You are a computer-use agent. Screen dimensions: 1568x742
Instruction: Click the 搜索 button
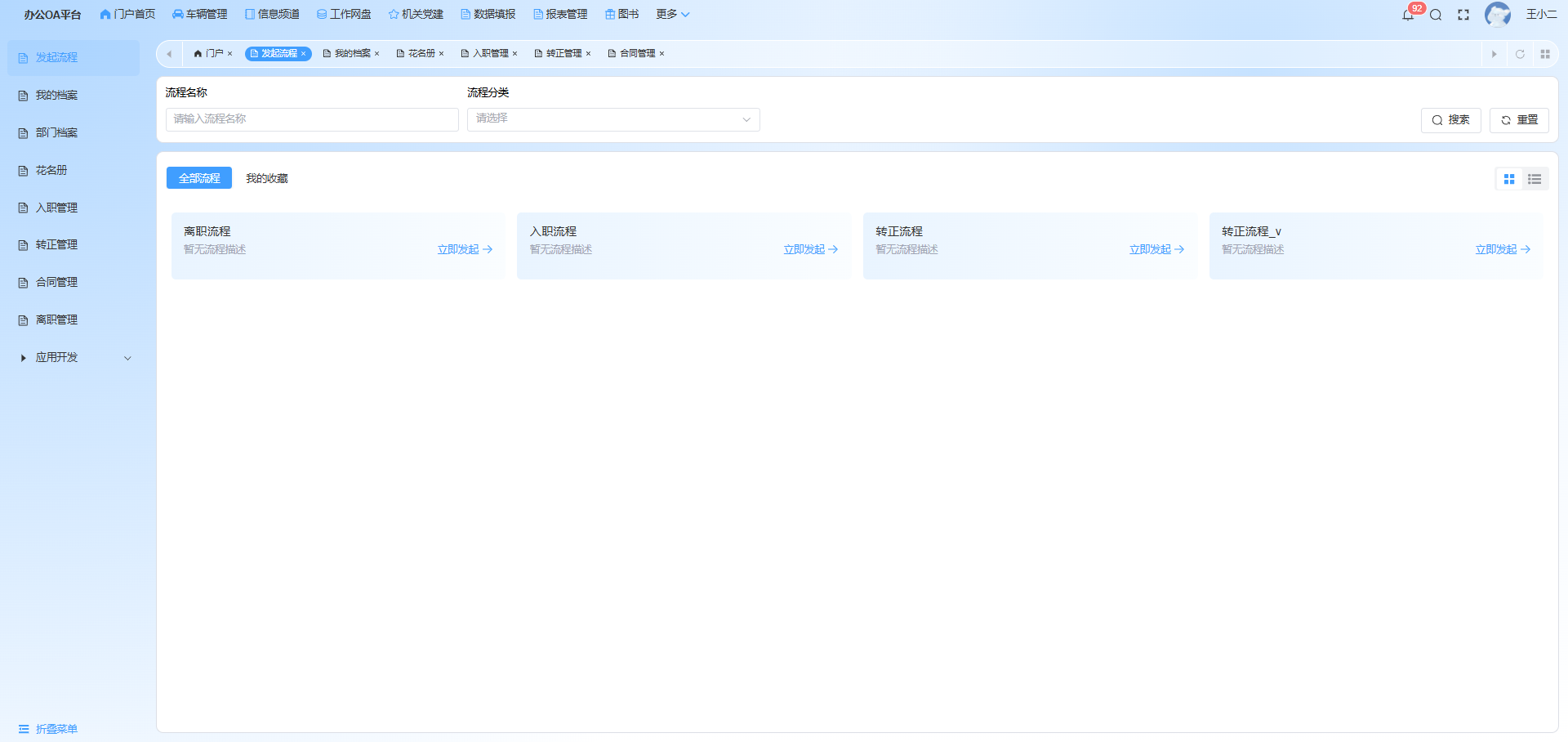click(x=1451, y=120)
